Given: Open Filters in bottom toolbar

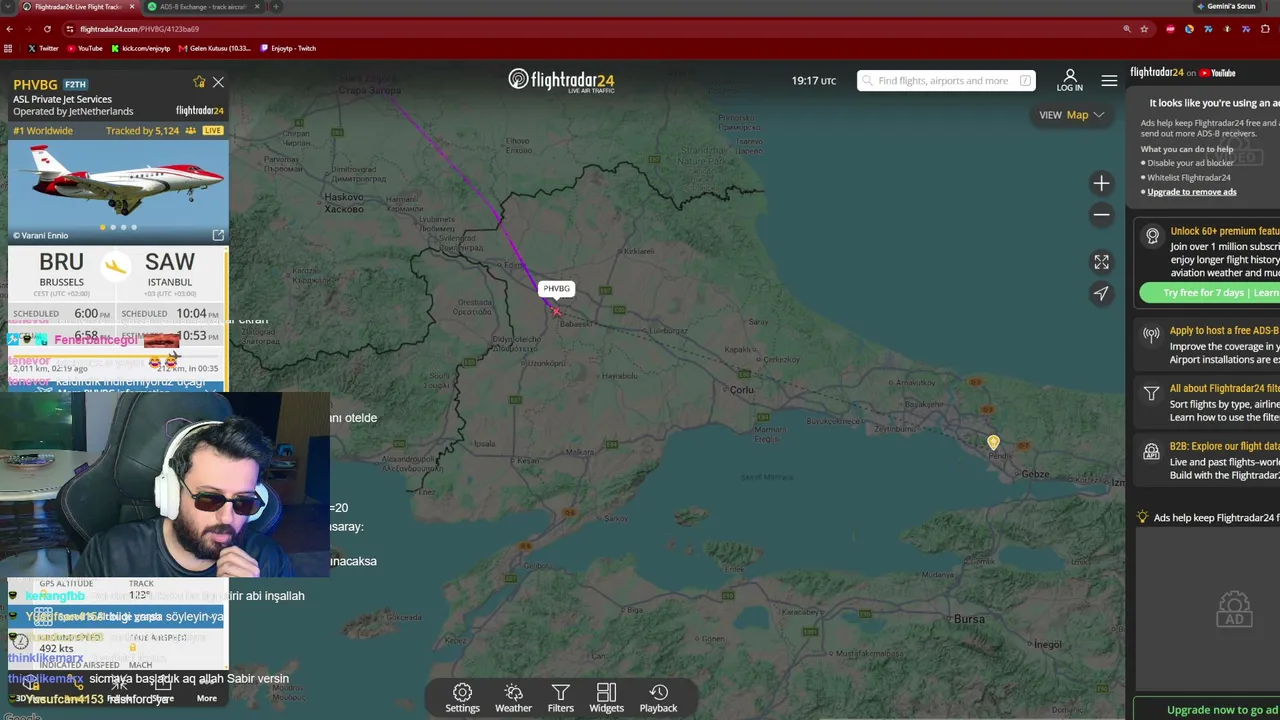Looking at the screenshot, I should pyautogui.click(x=561, y=698).
